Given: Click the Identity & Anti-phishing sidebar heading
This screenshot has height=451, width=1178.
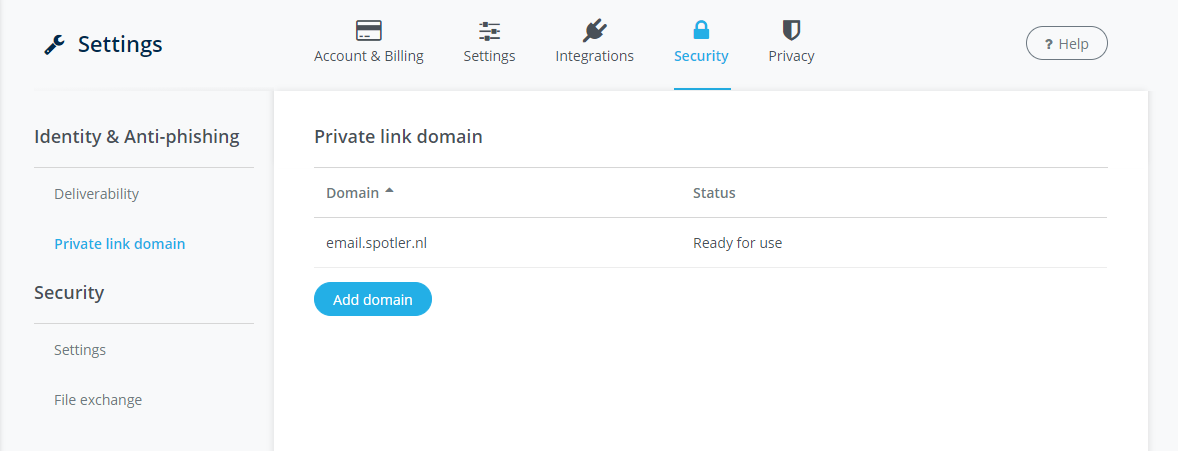Looking at the screenshot, I should pyautogui.click(x=137, y=137).
